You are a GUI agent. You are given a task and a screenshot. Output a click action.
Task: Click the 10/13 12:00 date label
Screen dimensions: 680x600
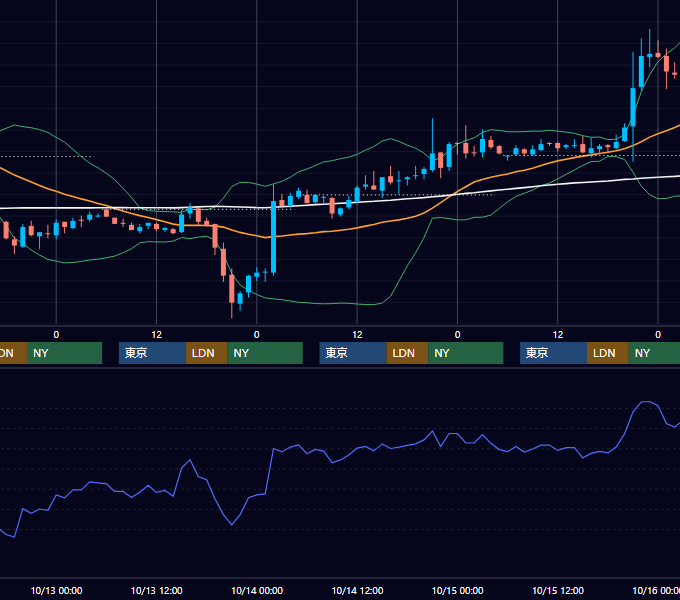(157, 590)
